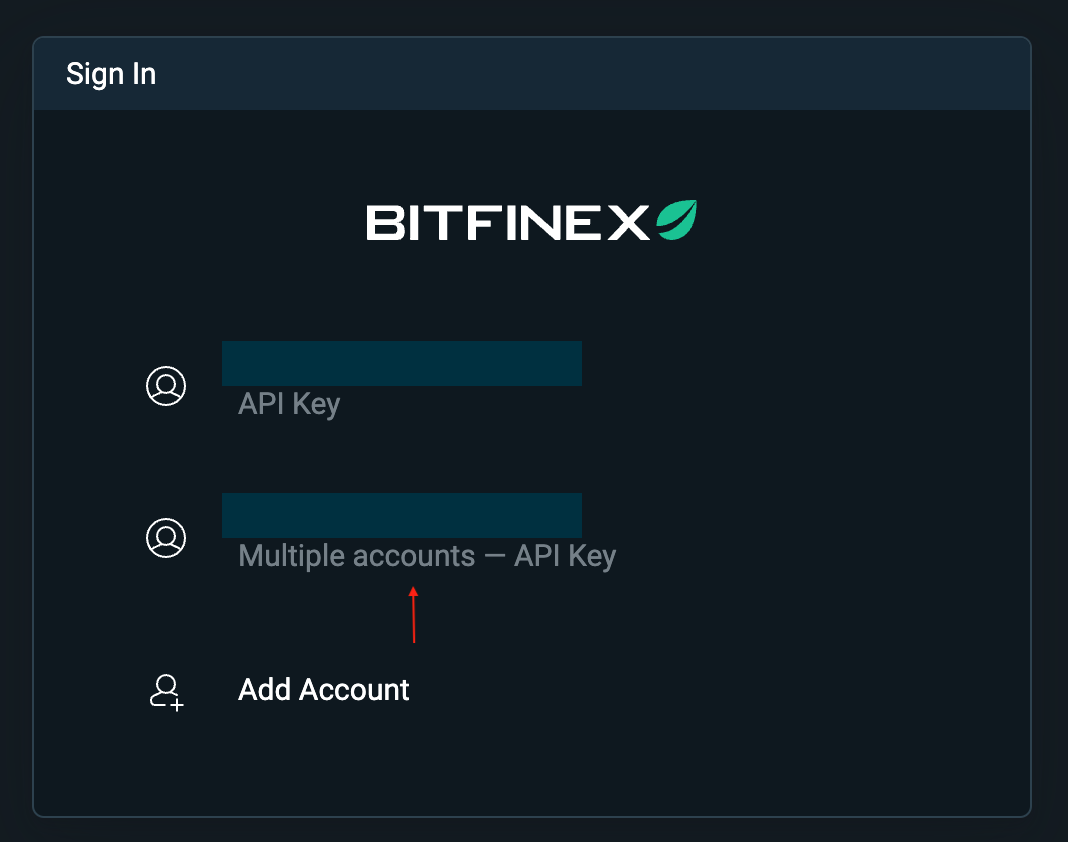Click the red arrow annotation
This screenshot has height=842, width=1068.
coord(413,614)
